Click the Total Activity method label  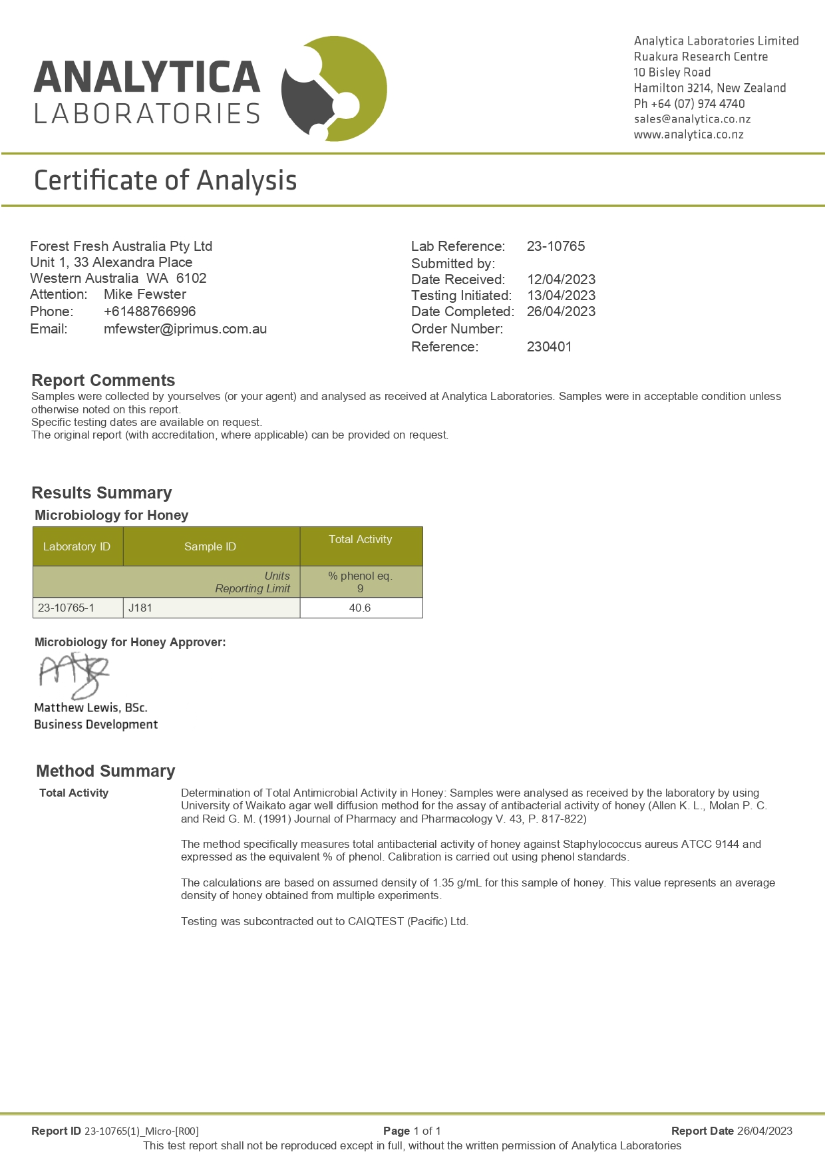click(x=74, y=793)
